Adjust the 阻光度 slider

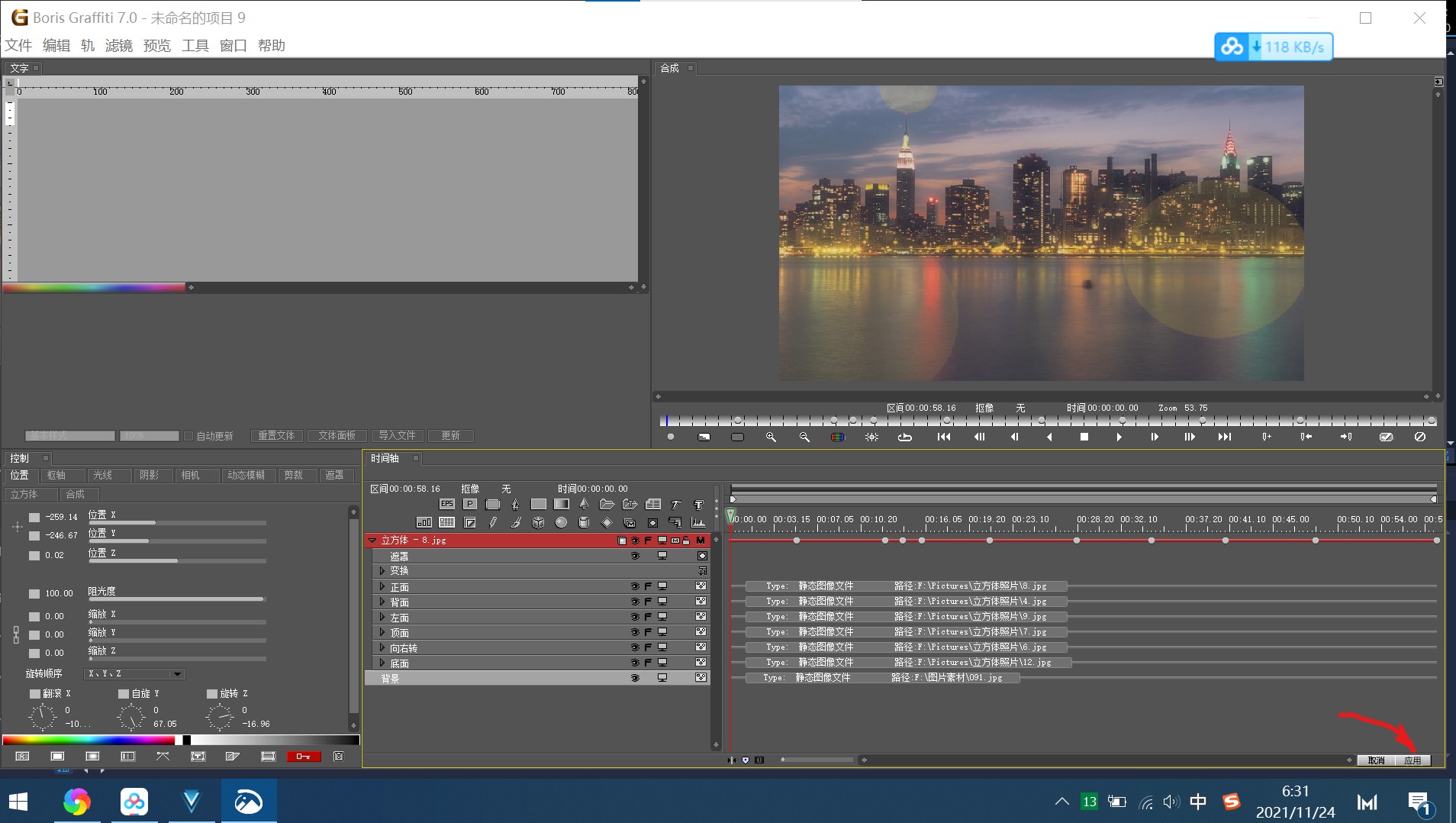(177, 599)
